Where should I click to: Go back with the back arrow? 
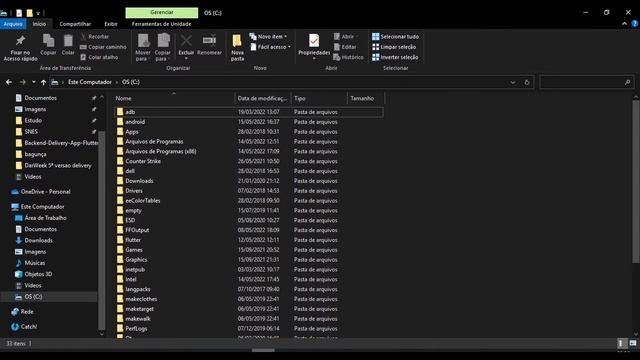9,82
